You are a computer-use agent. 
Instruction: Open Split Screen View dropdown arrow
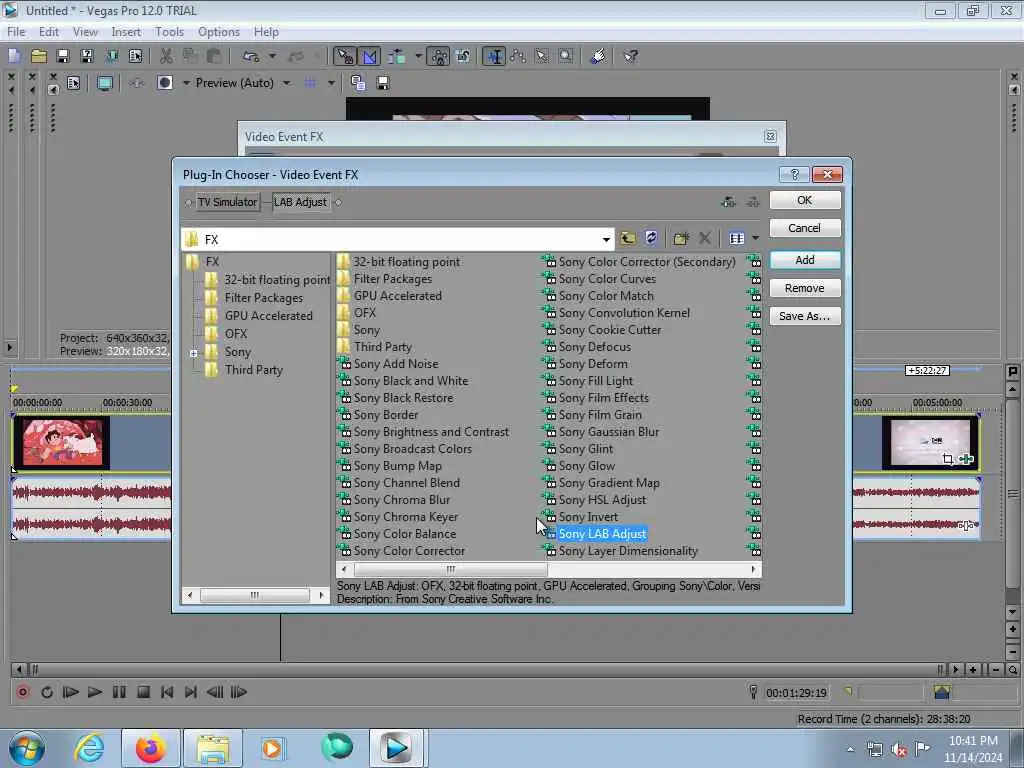click(185, 83)
